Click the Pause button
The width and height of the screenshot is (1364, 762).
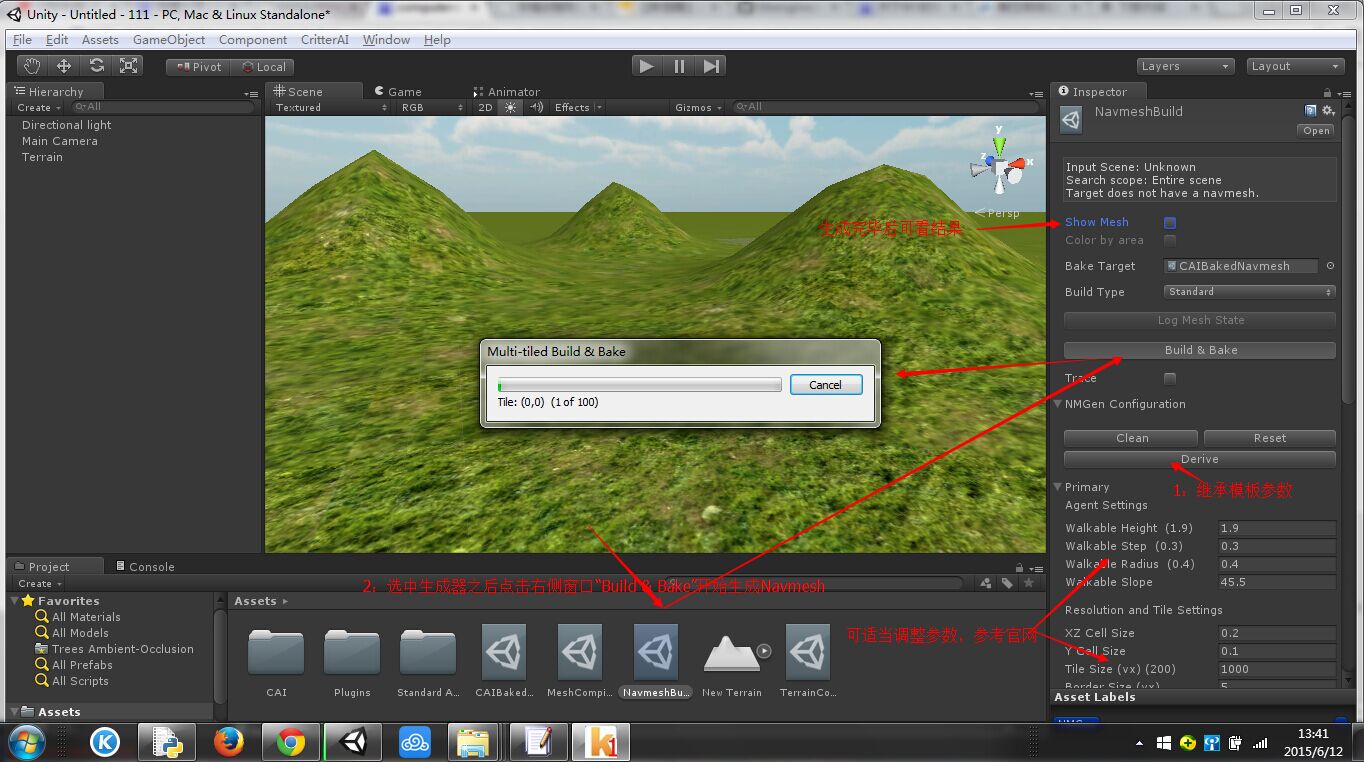[679, 66]
